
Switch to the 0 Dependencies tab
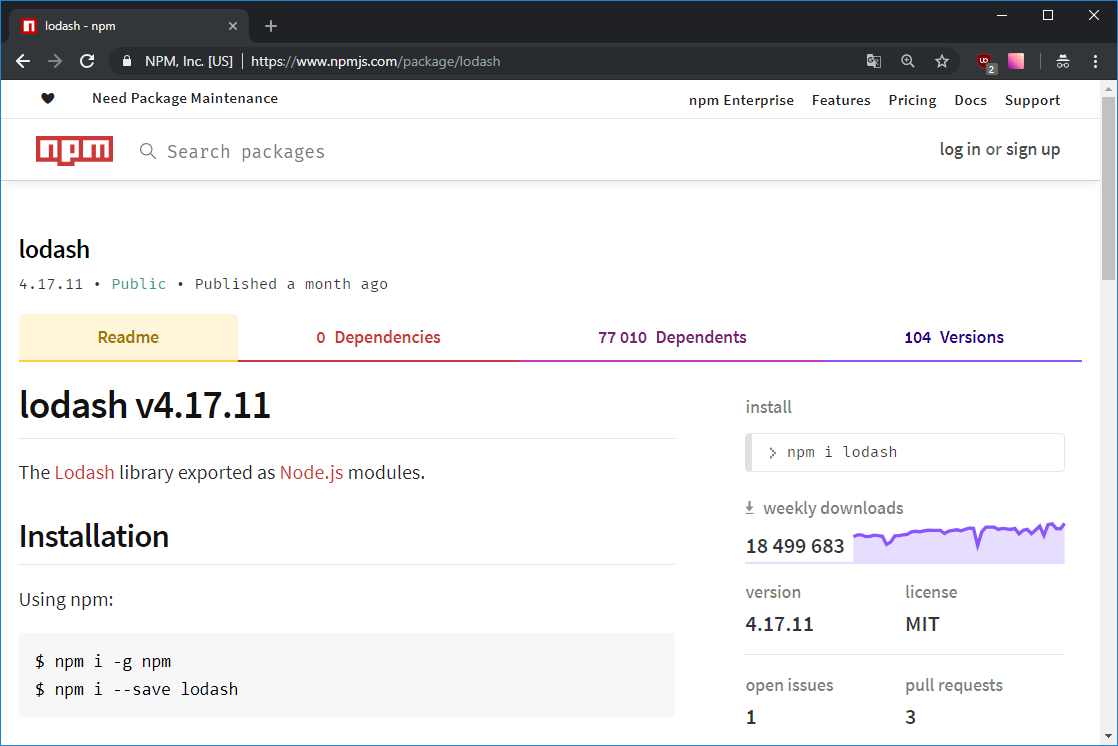(378, 337)
